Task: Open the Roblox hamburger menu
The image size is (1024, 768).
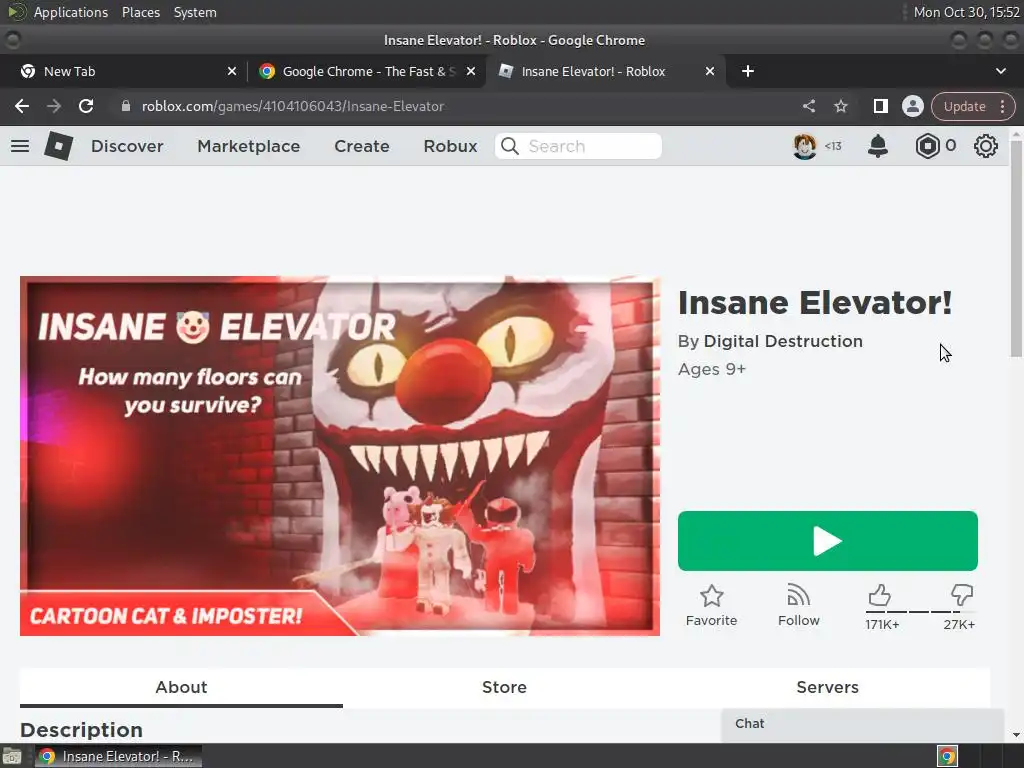Action: 20,146
